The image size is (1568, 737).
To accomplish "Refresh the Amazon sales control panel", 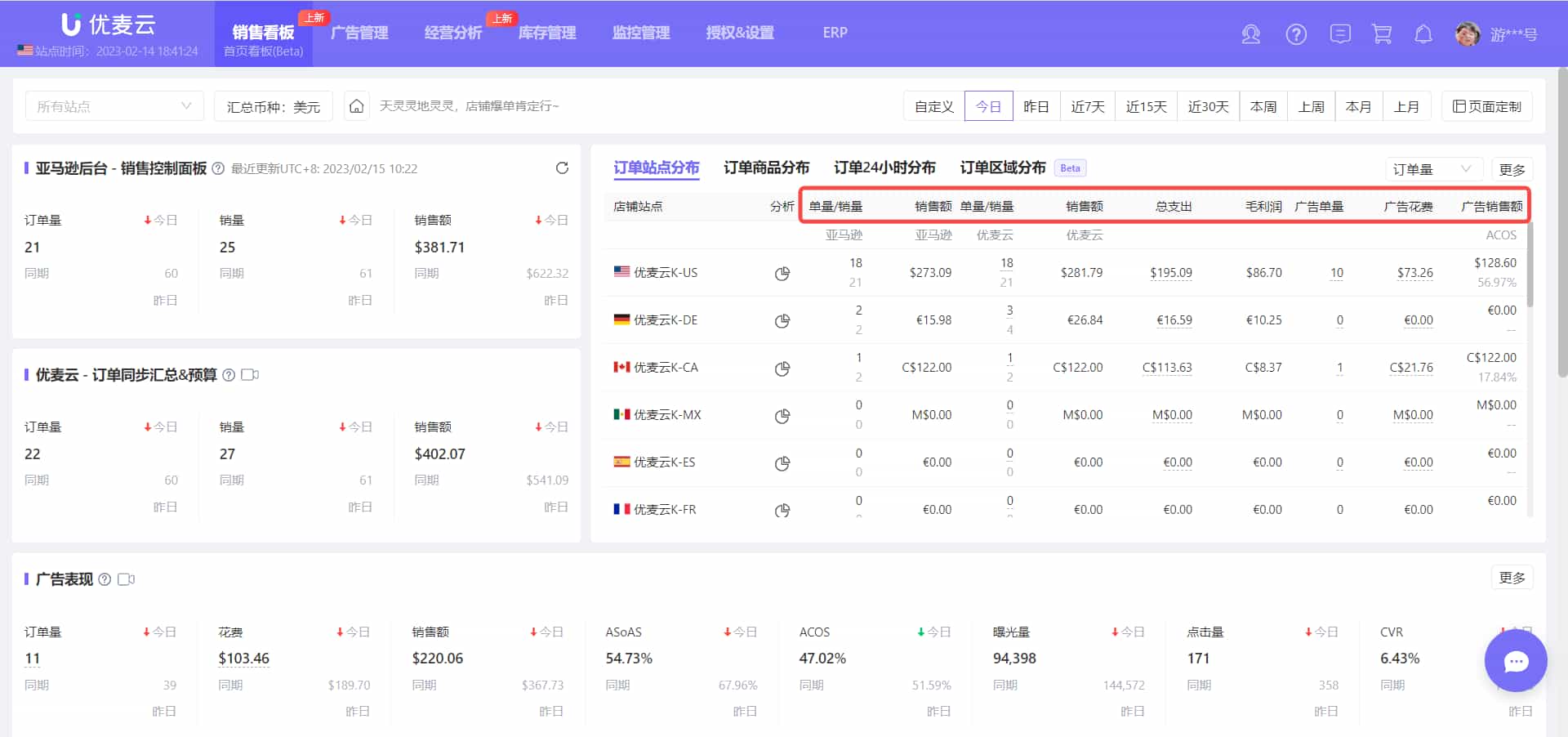I will coord(562,168).
